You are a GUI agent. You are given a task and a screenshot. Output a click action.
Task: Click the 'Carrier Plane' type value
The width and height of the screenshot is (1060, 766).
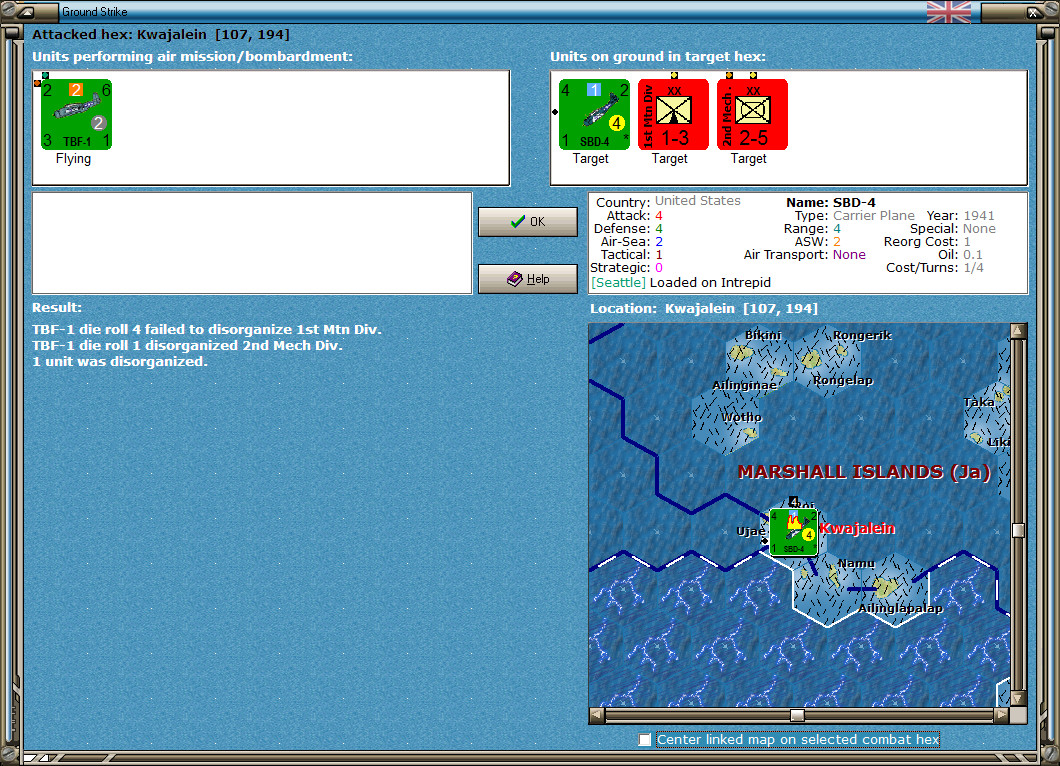(873, 216)
